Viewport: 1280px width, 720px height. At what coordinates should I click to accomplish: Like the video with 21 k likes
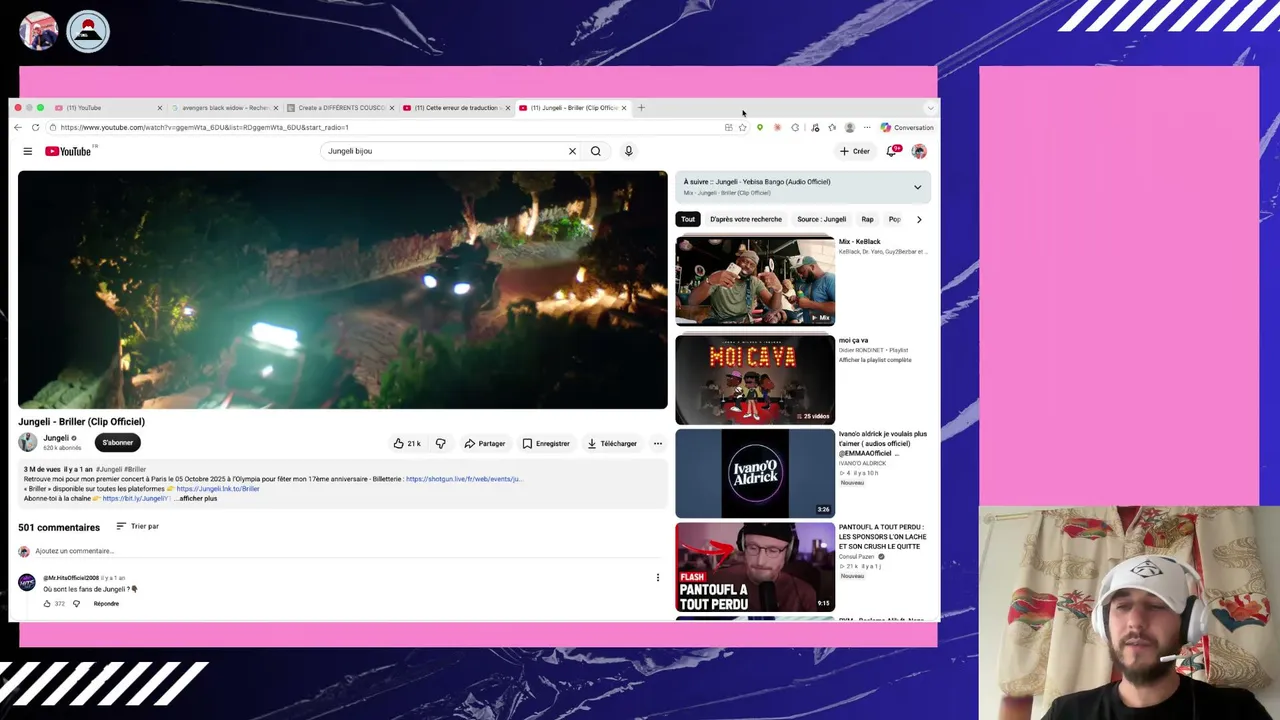(x=407, y=443)
